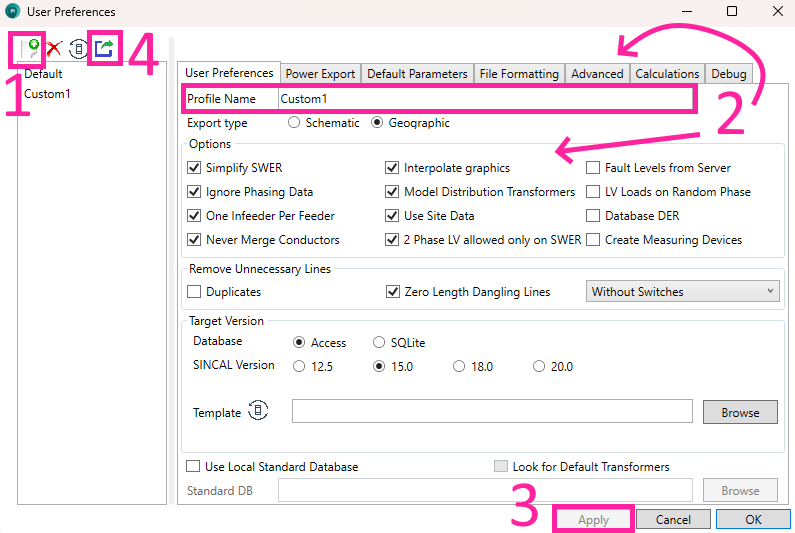Open the Advanced tab

click(x=597, y=74)
